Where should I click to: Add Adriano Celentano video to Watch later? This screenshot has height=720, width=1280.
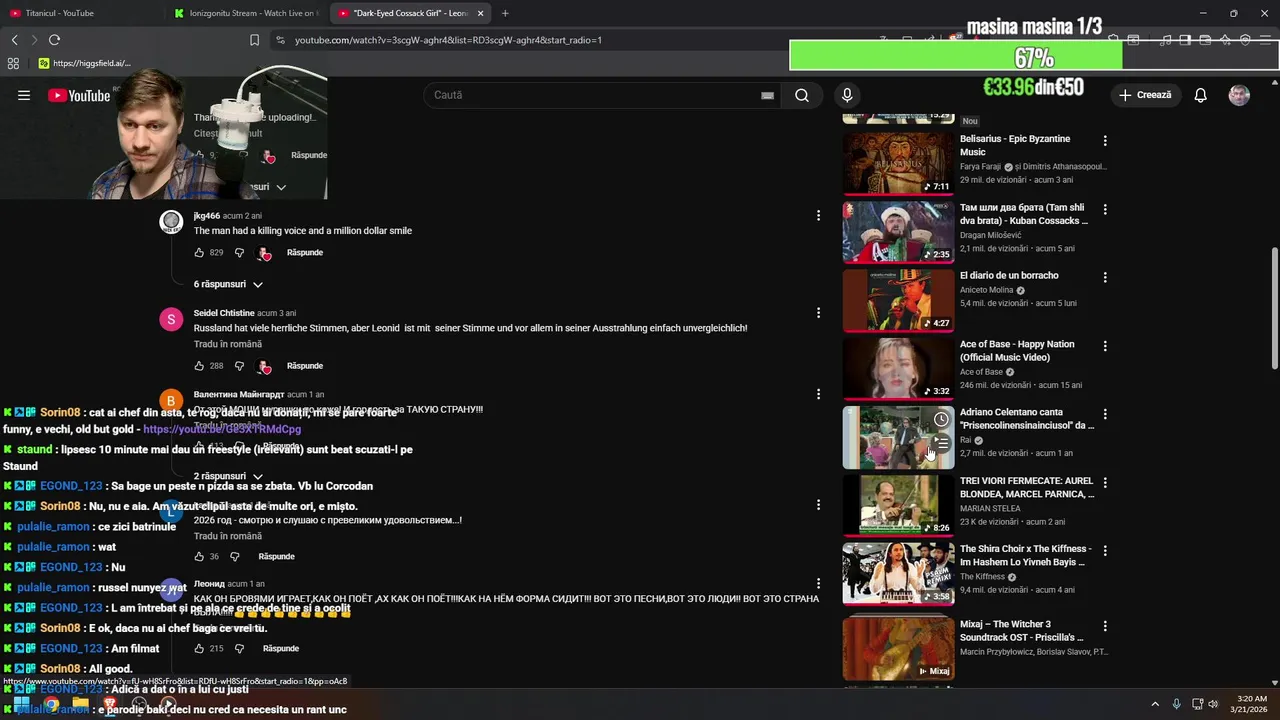coord(941,419)
